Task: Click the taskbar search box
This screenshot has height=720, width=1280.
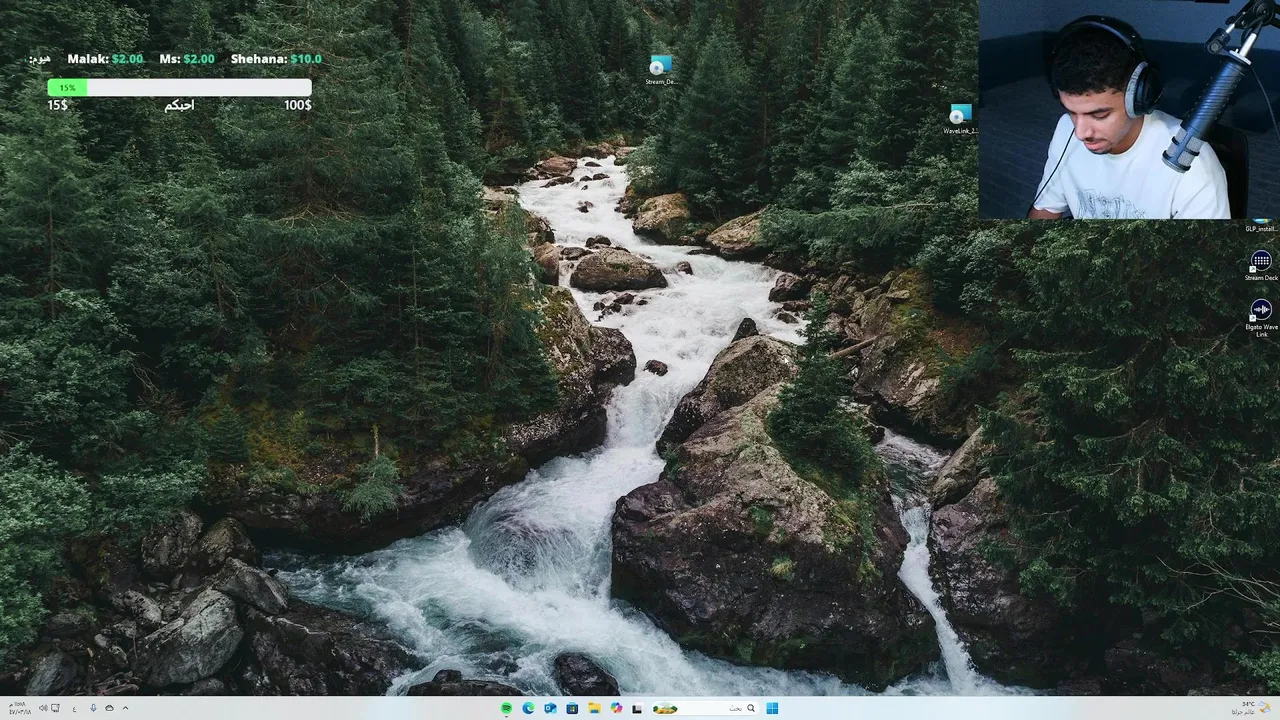Action: tap(705, 708)
